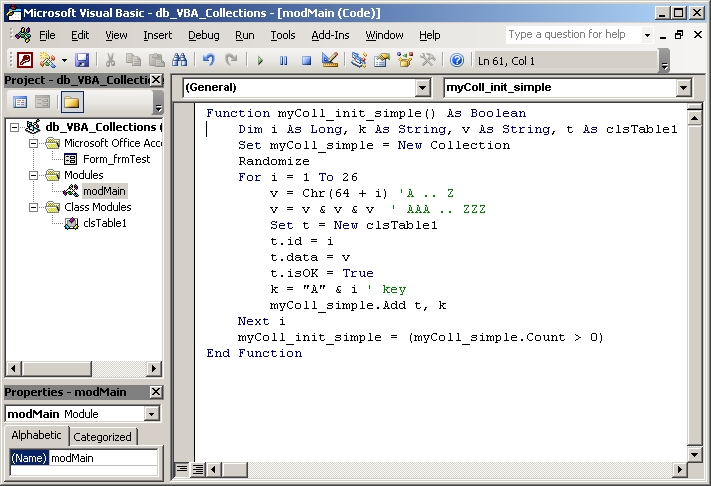The image size is (711, 486).
Task: Open the Insert Module dropdown arrow
Action: pyautogui.click(x=64, y=60)
